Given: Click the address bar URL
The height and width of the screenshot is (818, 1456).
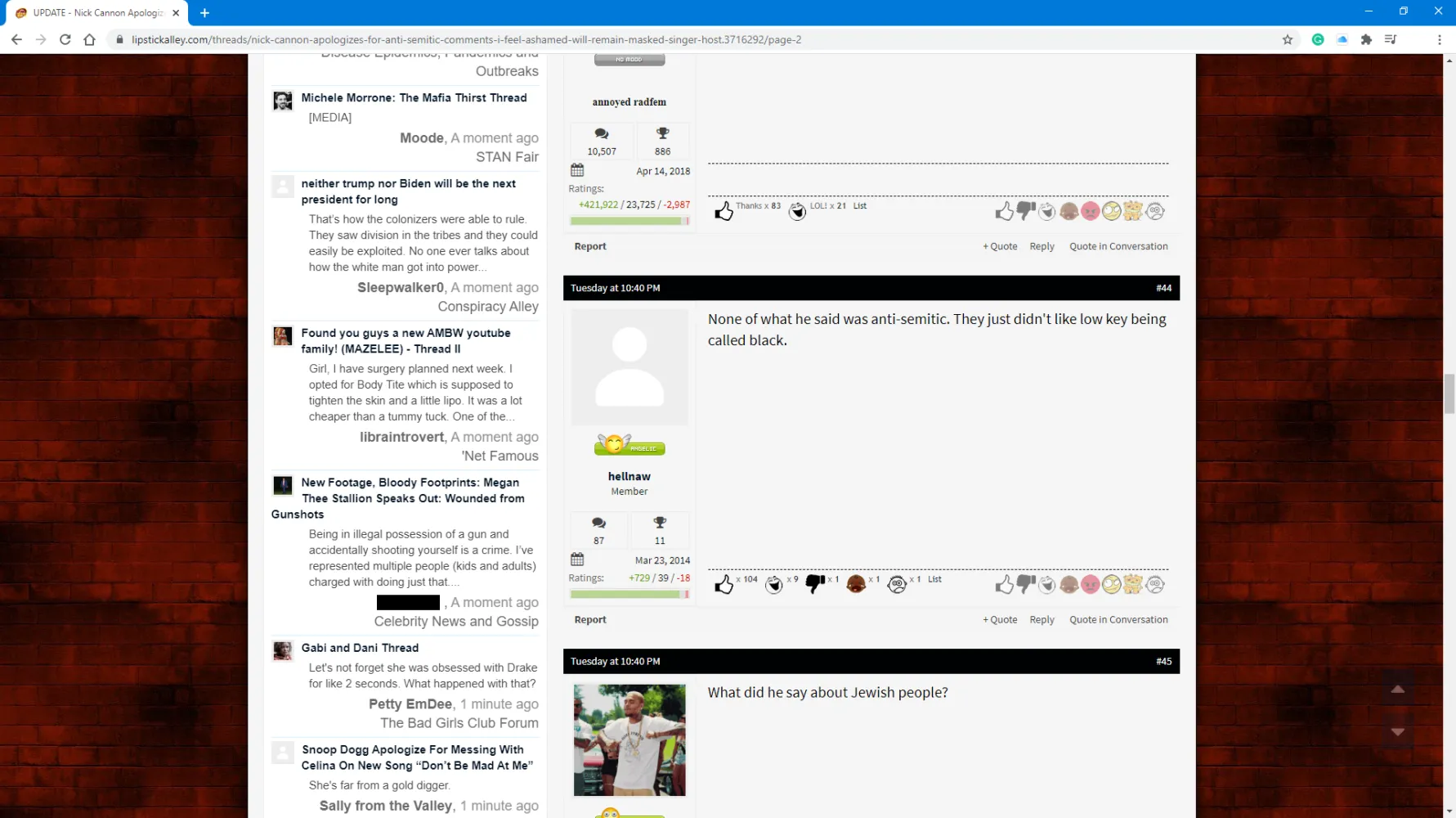Looking at the screenshot, I should [466, 39].
